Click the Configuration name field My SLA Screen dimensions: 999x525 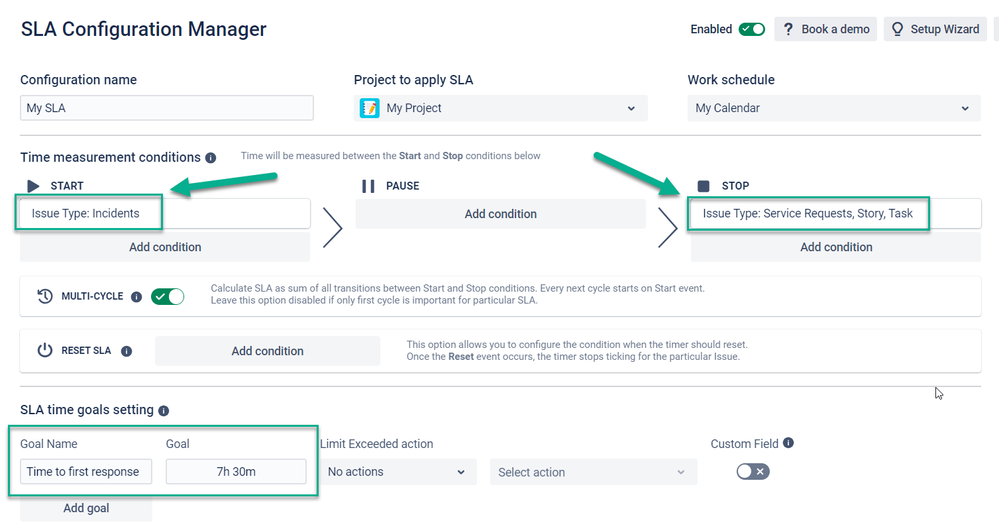(167, 108)
